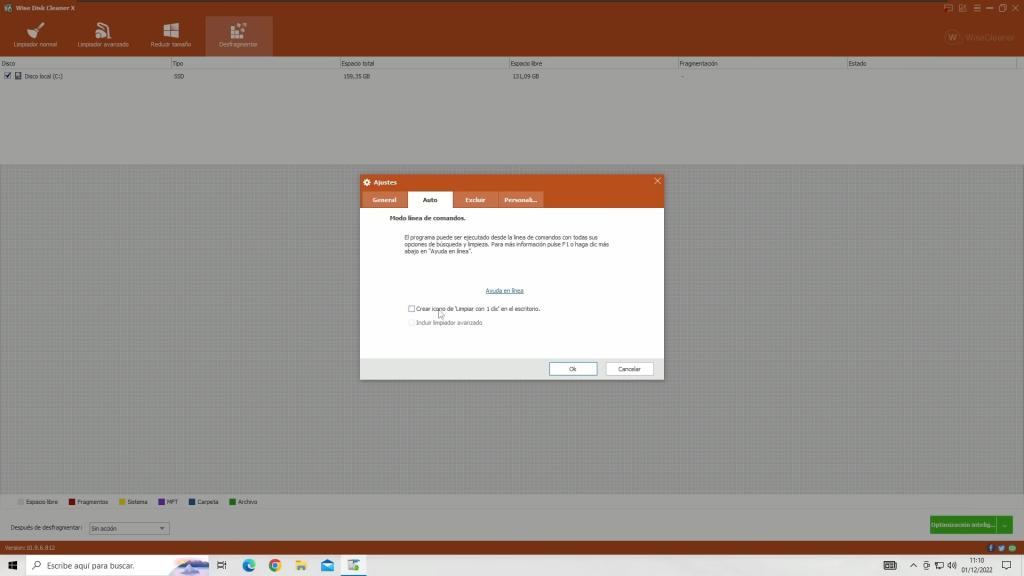1024x576 pixels.
Task: Expand the green Optimización button arrow
Action: (1005, 525)
